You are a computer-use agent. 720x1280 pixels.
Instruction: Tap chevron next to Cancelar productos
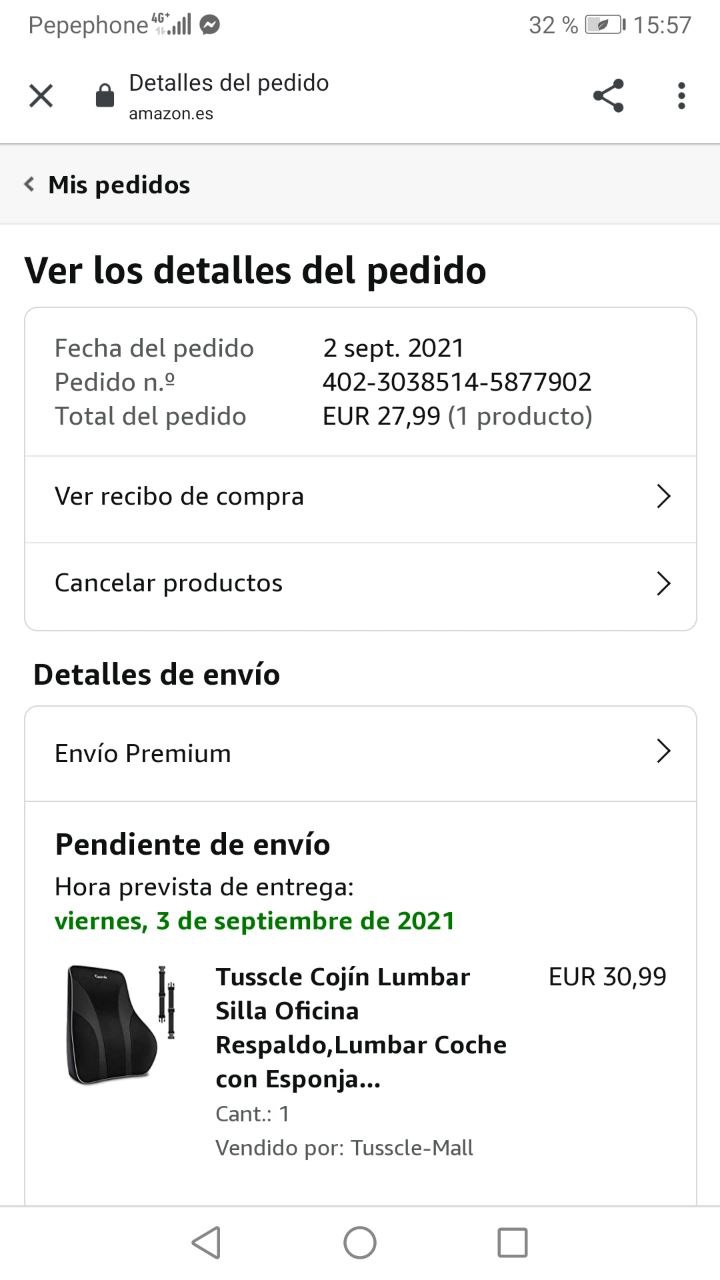point(663,583)
